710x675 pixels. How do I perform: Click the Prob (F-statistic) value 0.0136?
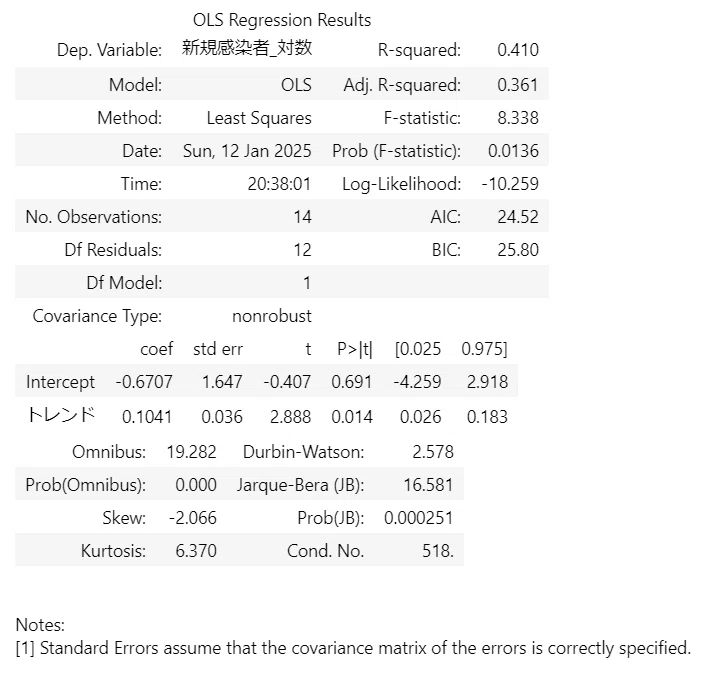click(x=513, y=151)
